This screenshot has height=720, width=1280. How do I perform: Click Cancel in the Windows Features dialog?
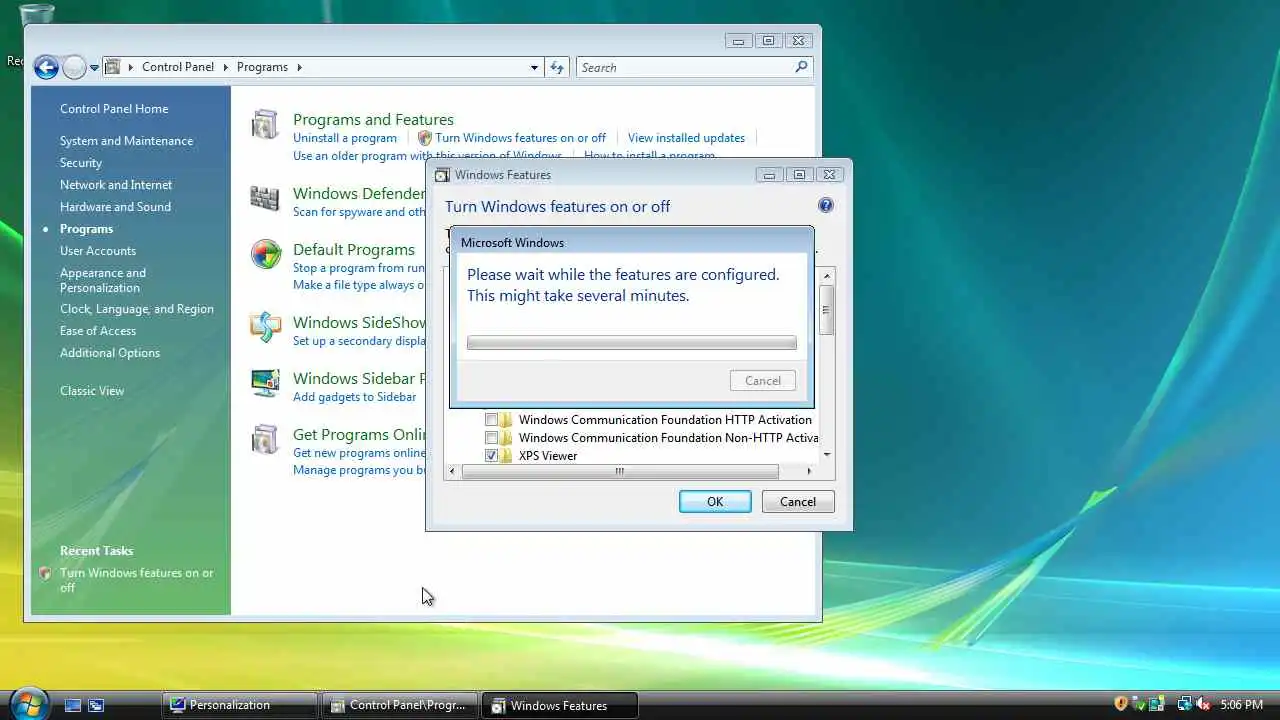(798, 502)
